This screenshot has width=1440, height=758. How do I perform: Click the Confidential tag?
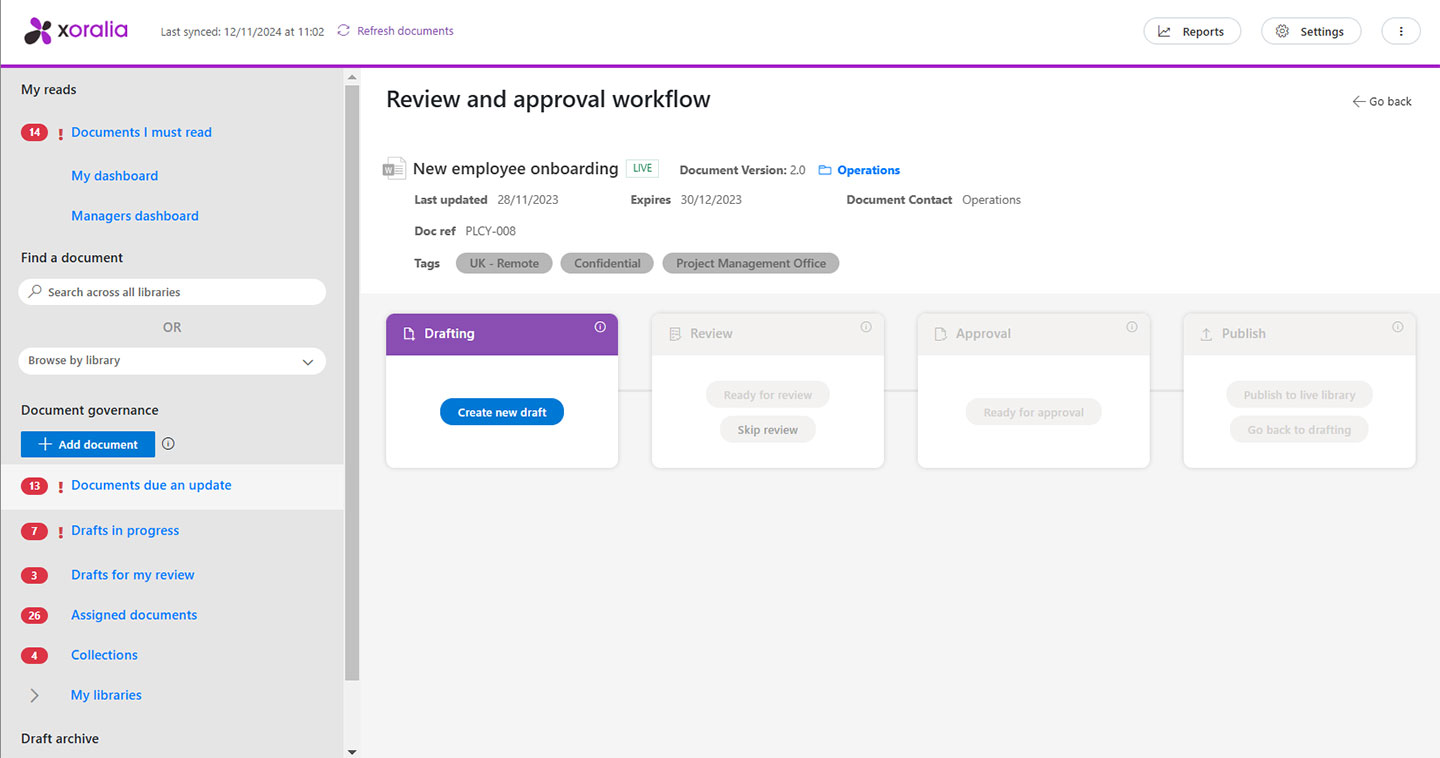click(x=607, y=263)
